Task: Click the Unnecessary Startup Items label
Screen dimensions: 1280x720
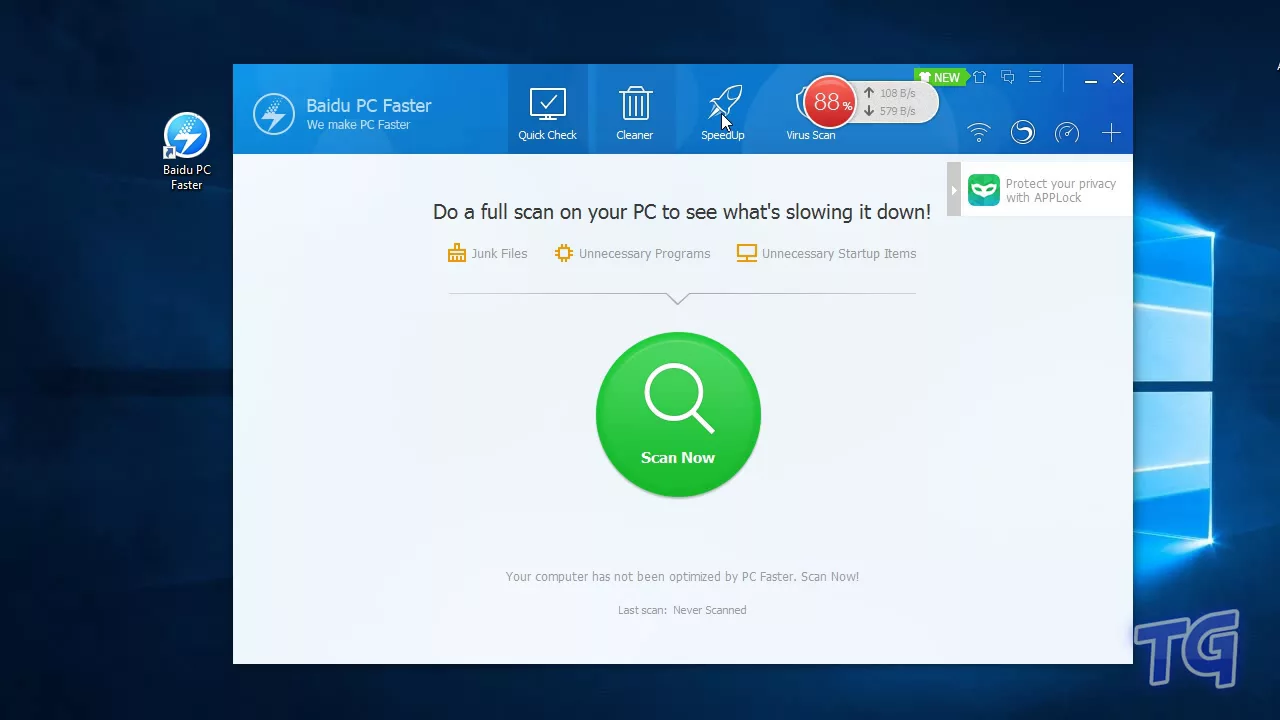Action: 839,254
